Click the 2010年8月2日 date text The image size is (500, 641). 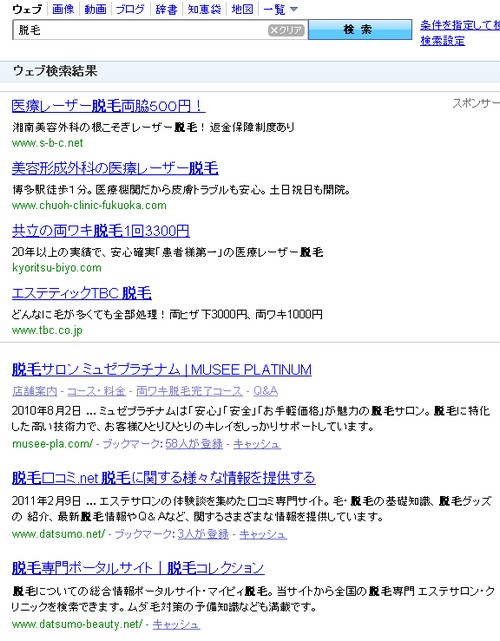tap(46, 410)
